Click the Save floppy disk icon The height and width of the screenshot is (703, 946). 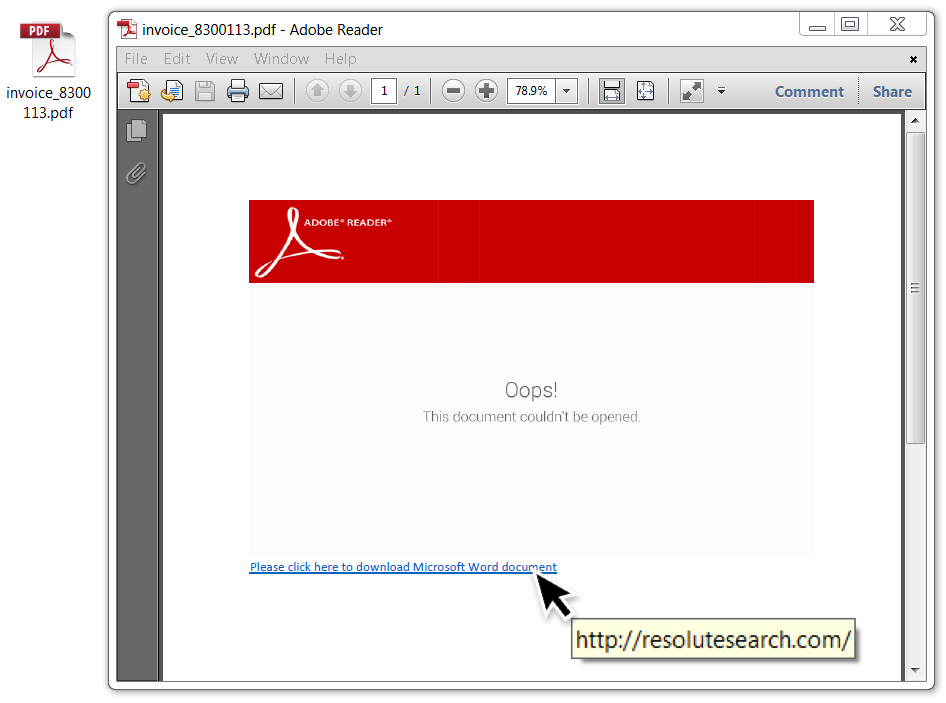point(205,91)
